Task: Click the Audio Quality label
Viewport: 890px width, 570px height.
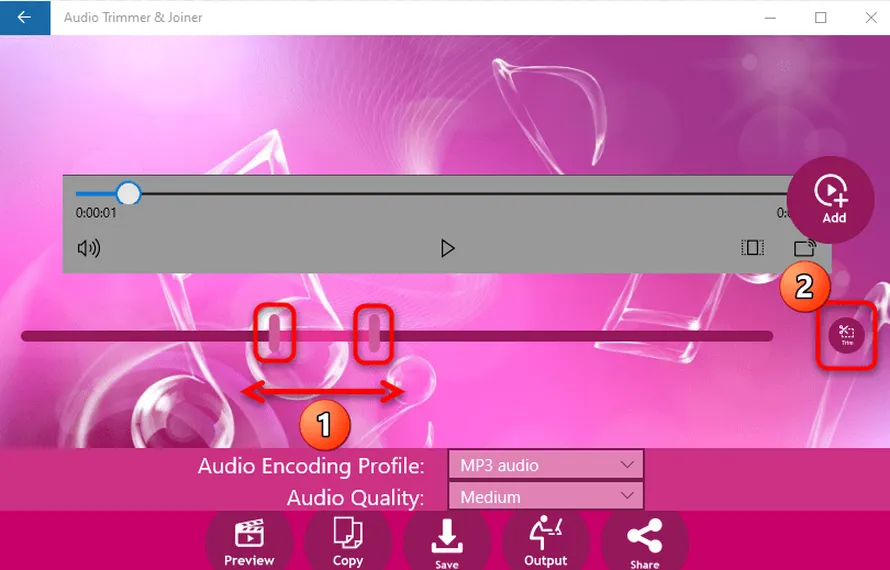Action: click(355, 498)
